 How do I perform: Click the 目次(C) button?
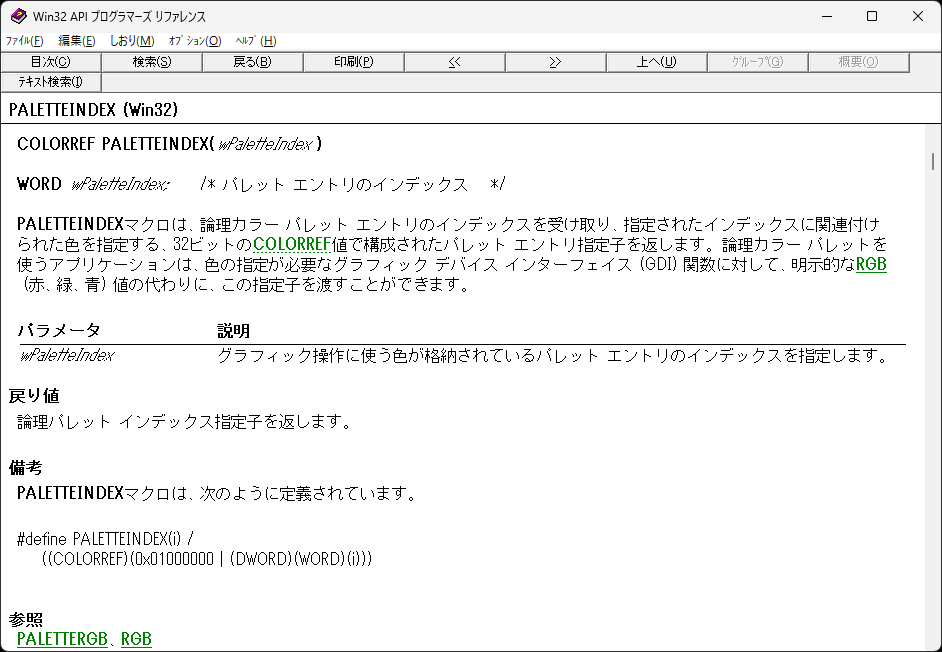[x=50, y=62]
